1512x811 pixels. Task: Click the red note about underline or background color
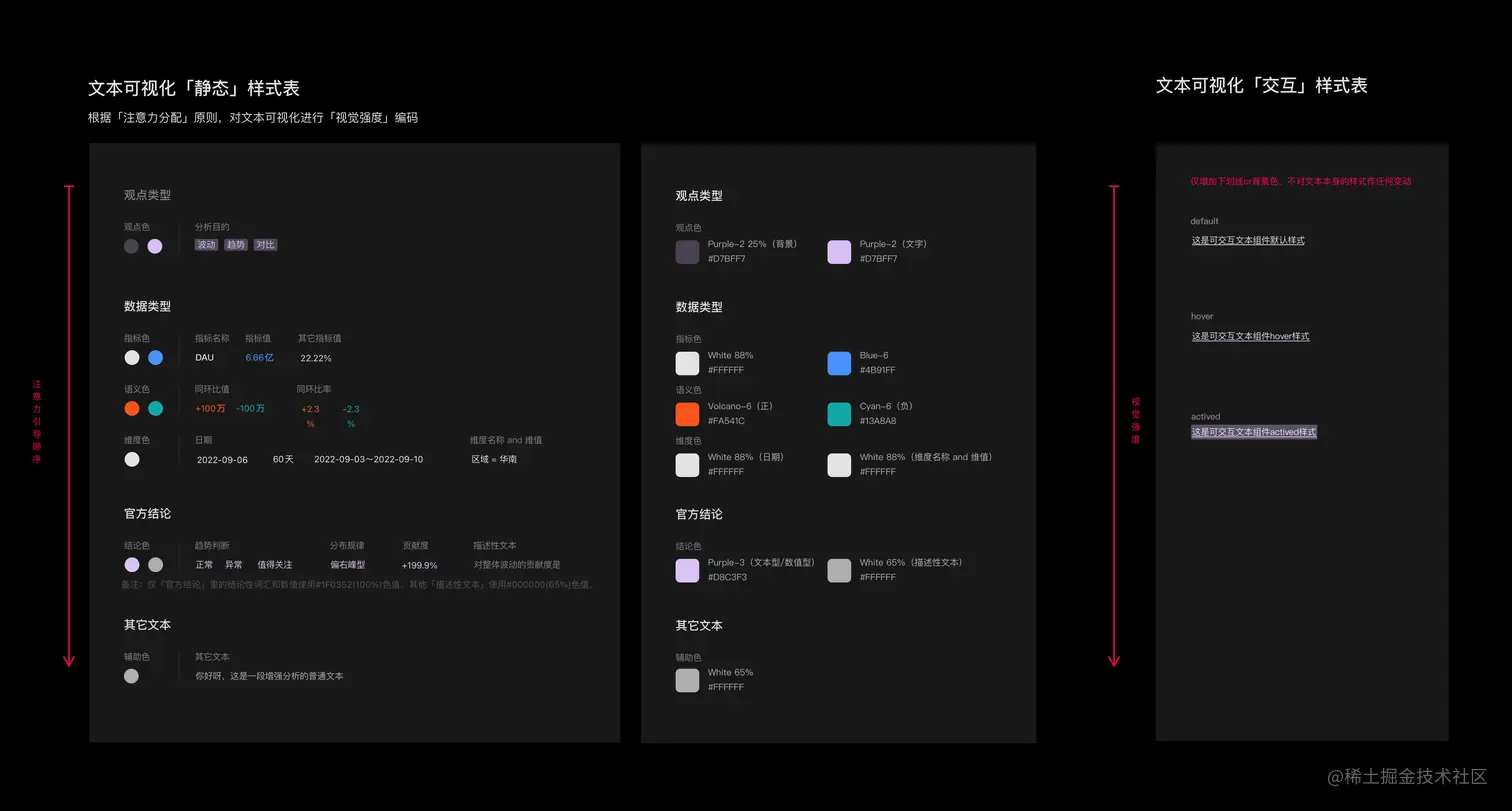[x=1301, y=182]
